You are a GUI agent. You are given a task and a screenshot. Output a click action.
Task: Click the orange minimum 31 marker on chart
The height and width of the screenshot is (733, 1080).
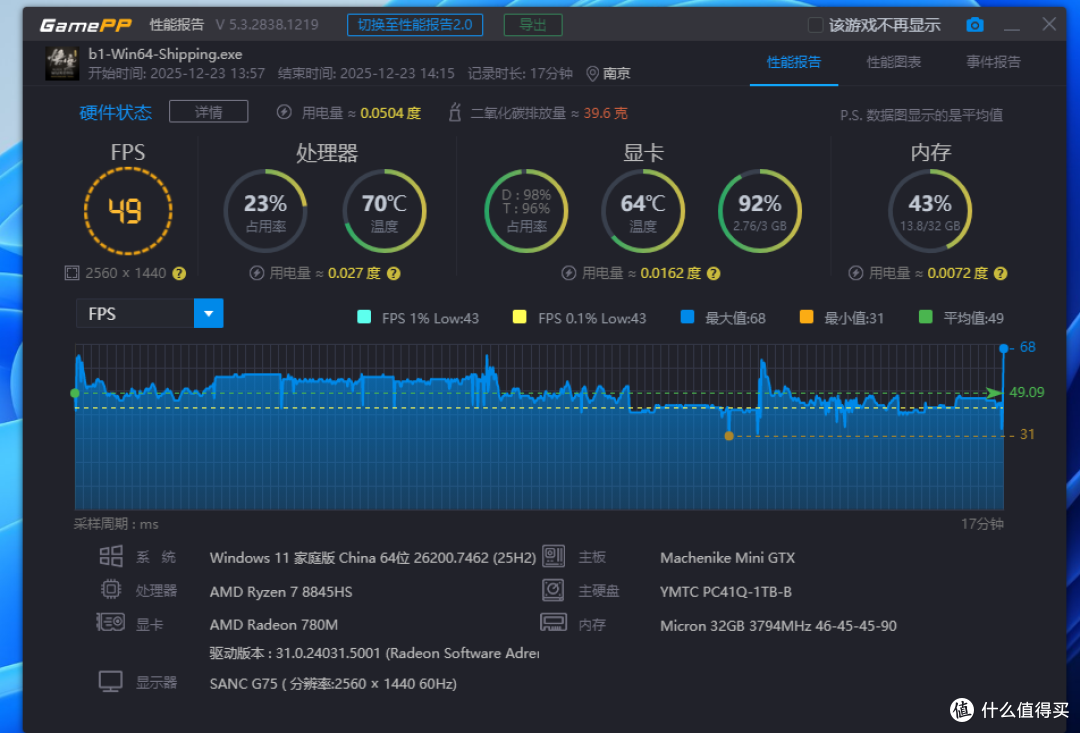point(729,435)
